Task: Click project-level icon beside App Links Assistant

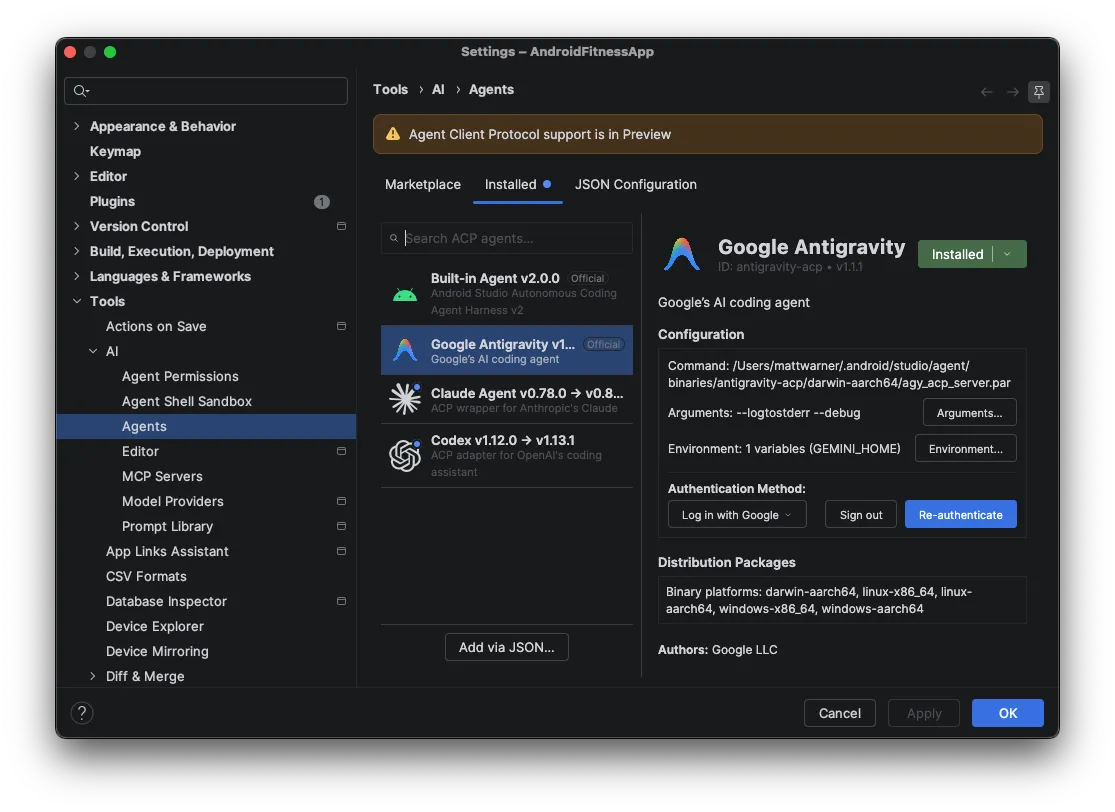Action: [x=341, y=551]
